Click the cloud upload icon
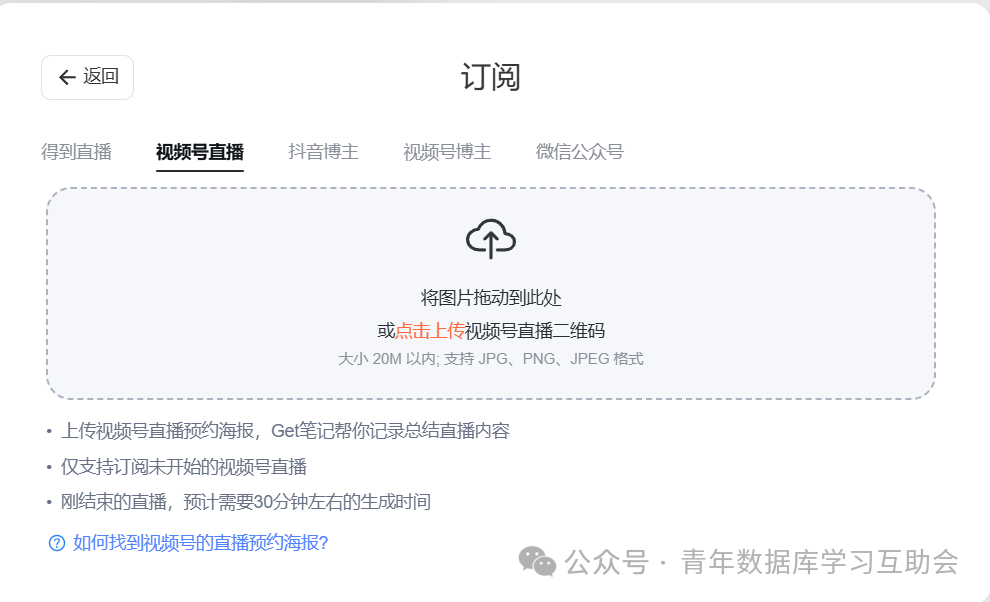 (x=491, y=239)
